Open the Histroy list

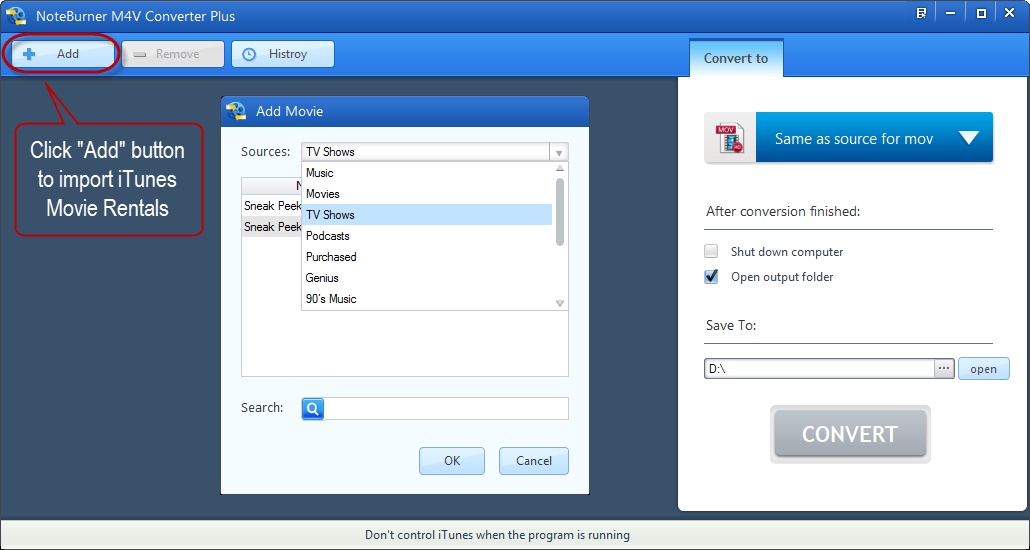click(x=282, y=54)
